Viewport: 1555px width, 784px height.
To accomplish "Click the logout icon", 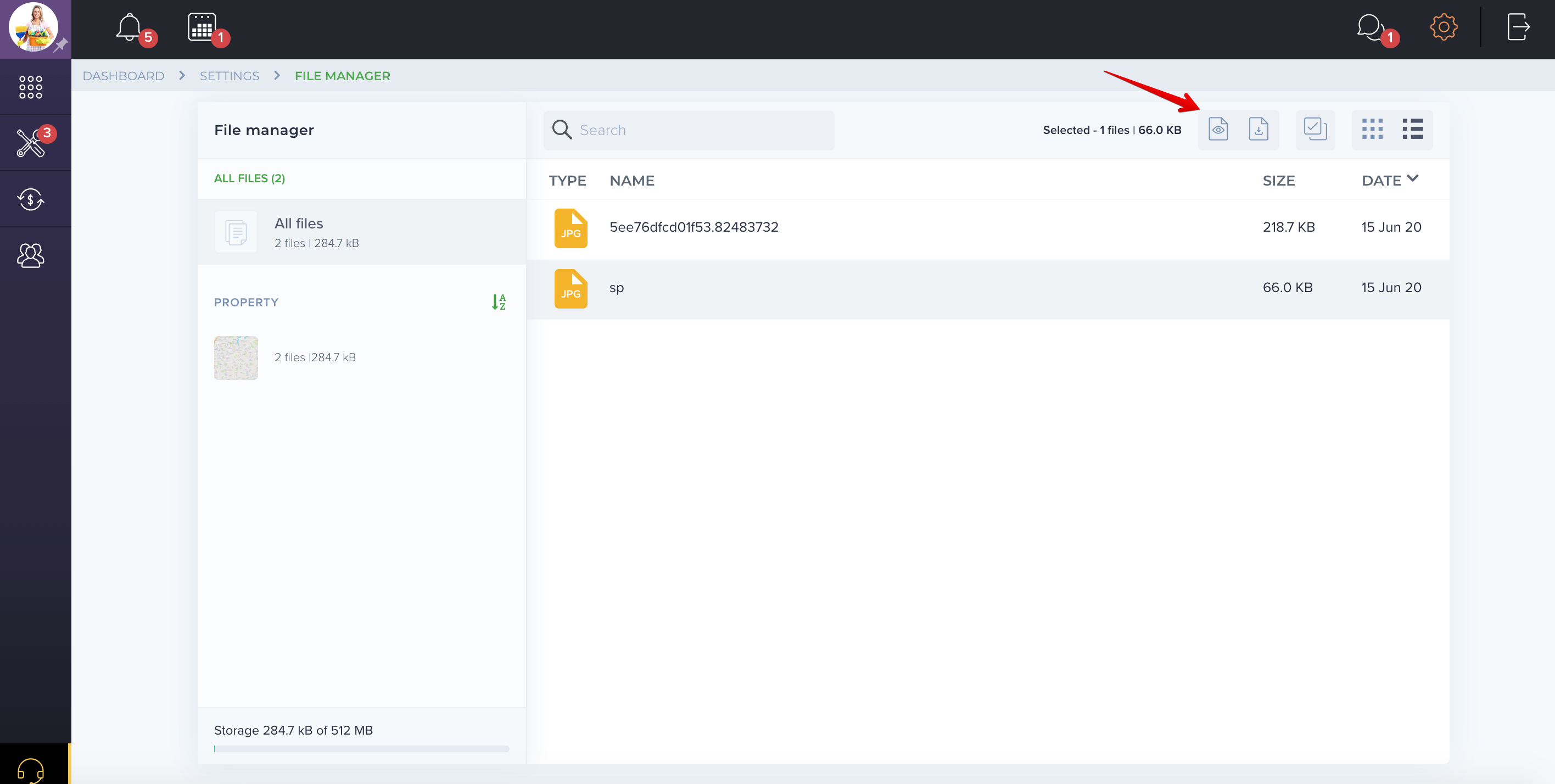I will [x=1518, y=27].
